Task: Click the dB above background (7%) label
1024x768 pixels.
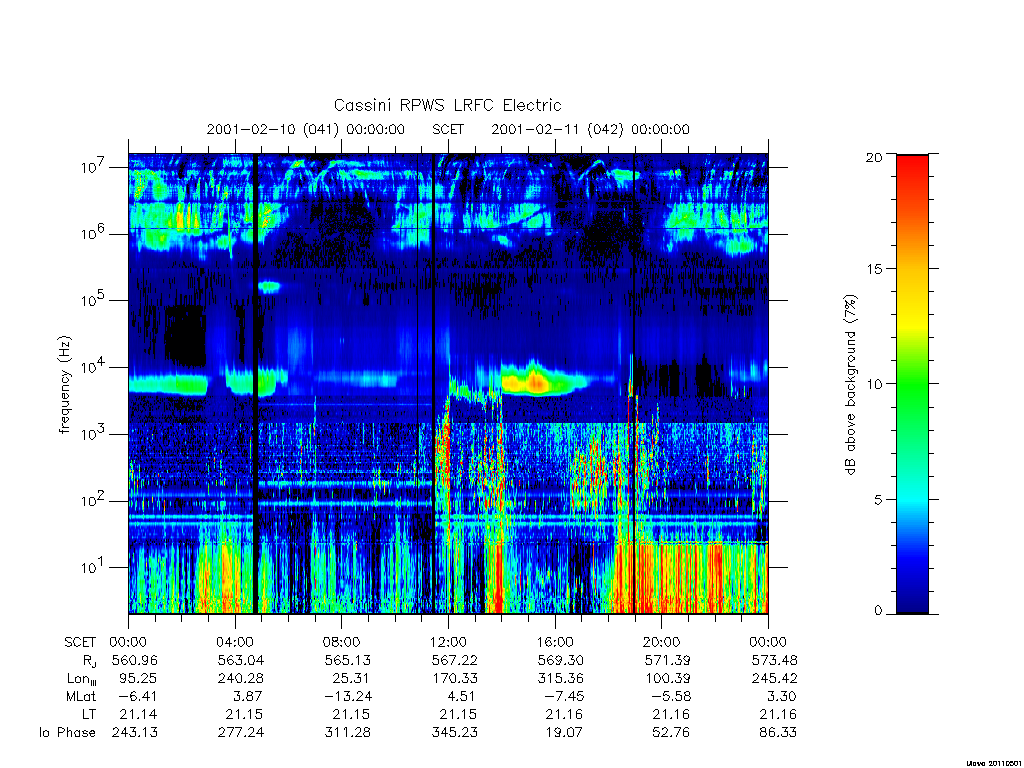Action: [850, 384]
